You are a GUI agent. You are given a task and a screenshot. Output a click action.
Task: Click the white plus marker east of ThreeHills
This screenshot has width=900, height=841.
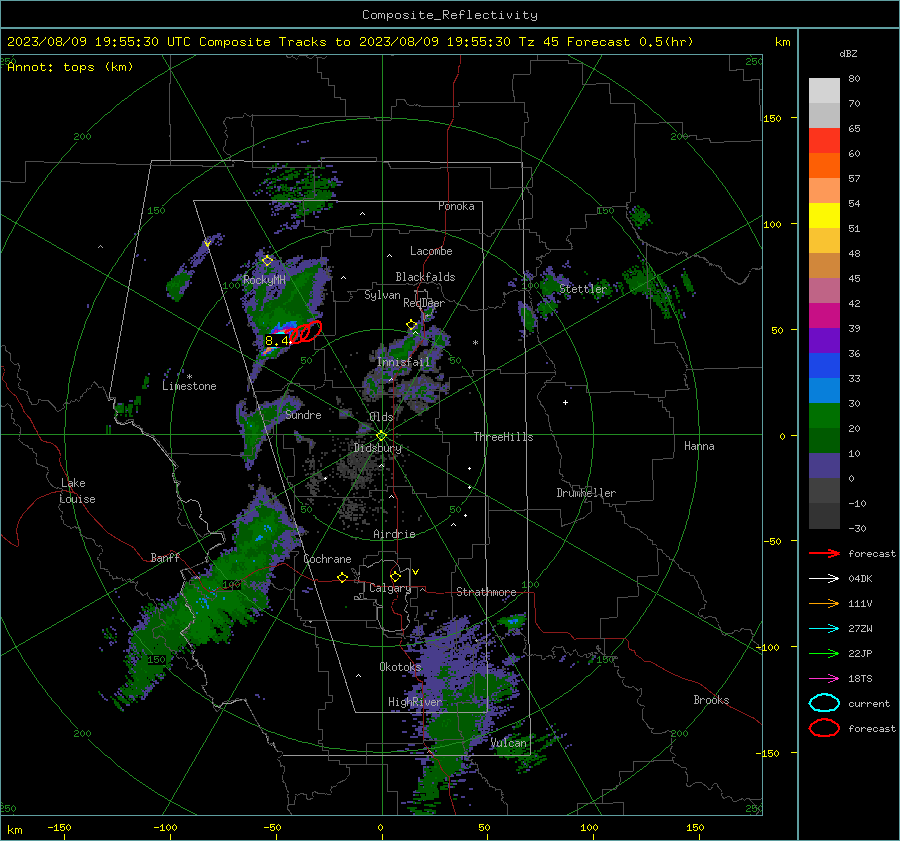[x=565, y=402]
